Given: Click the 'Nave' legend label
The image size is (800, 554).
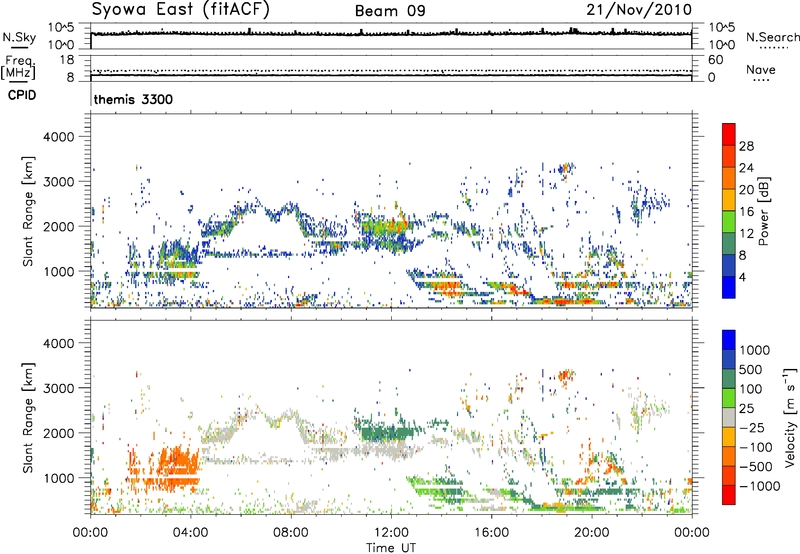Looking at the screenshot, I should (761, 69).
